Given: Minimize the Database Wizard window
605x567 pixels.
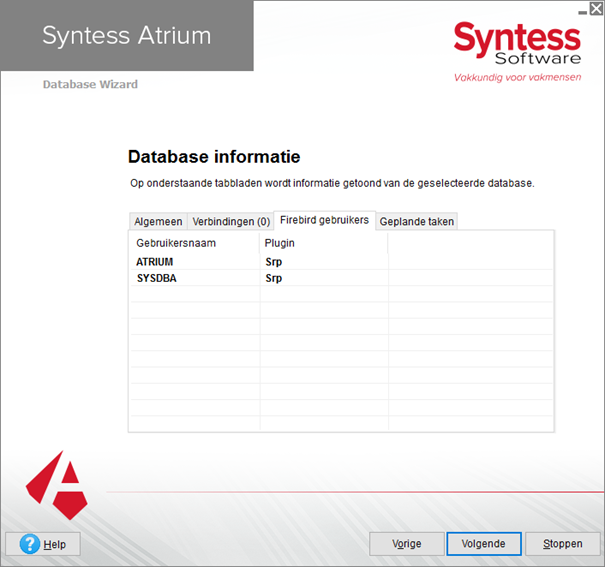Looking at the screenshot, I should tap(583, 12).
